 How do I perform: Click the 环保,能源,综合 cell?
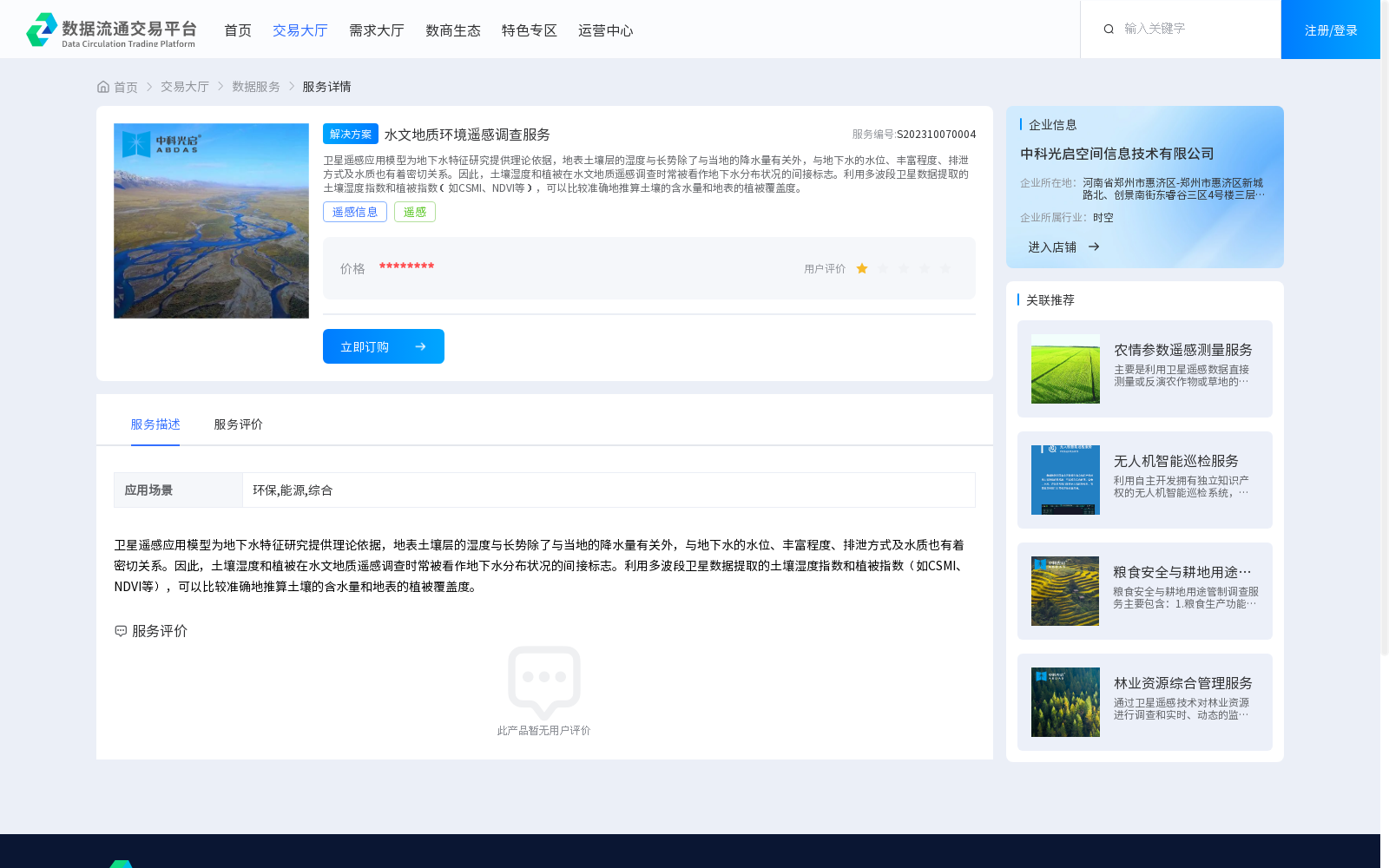(609, 490)
